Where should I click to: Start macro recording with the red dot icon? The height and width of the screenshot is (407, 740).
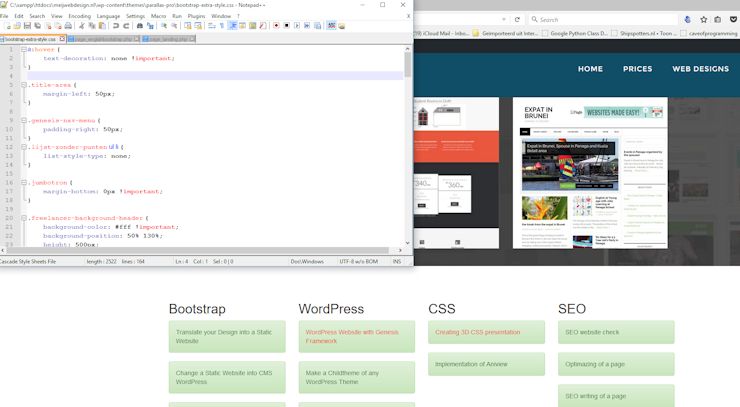[276, 25]
